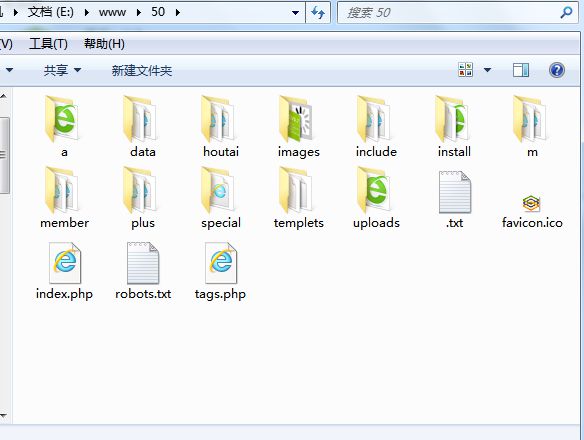Open the help question mark icon

coord(556,70)
